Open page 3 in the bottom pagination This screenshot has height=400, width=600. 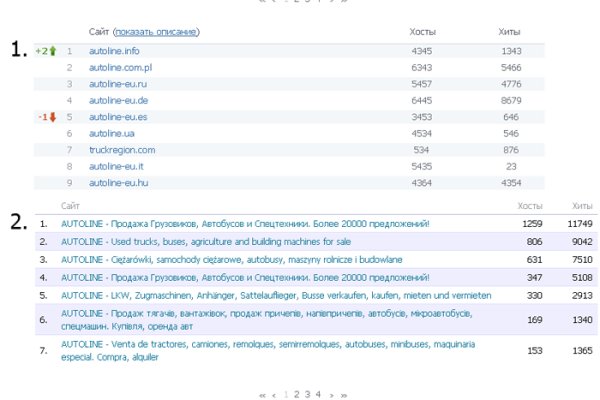tap(307, 394)
